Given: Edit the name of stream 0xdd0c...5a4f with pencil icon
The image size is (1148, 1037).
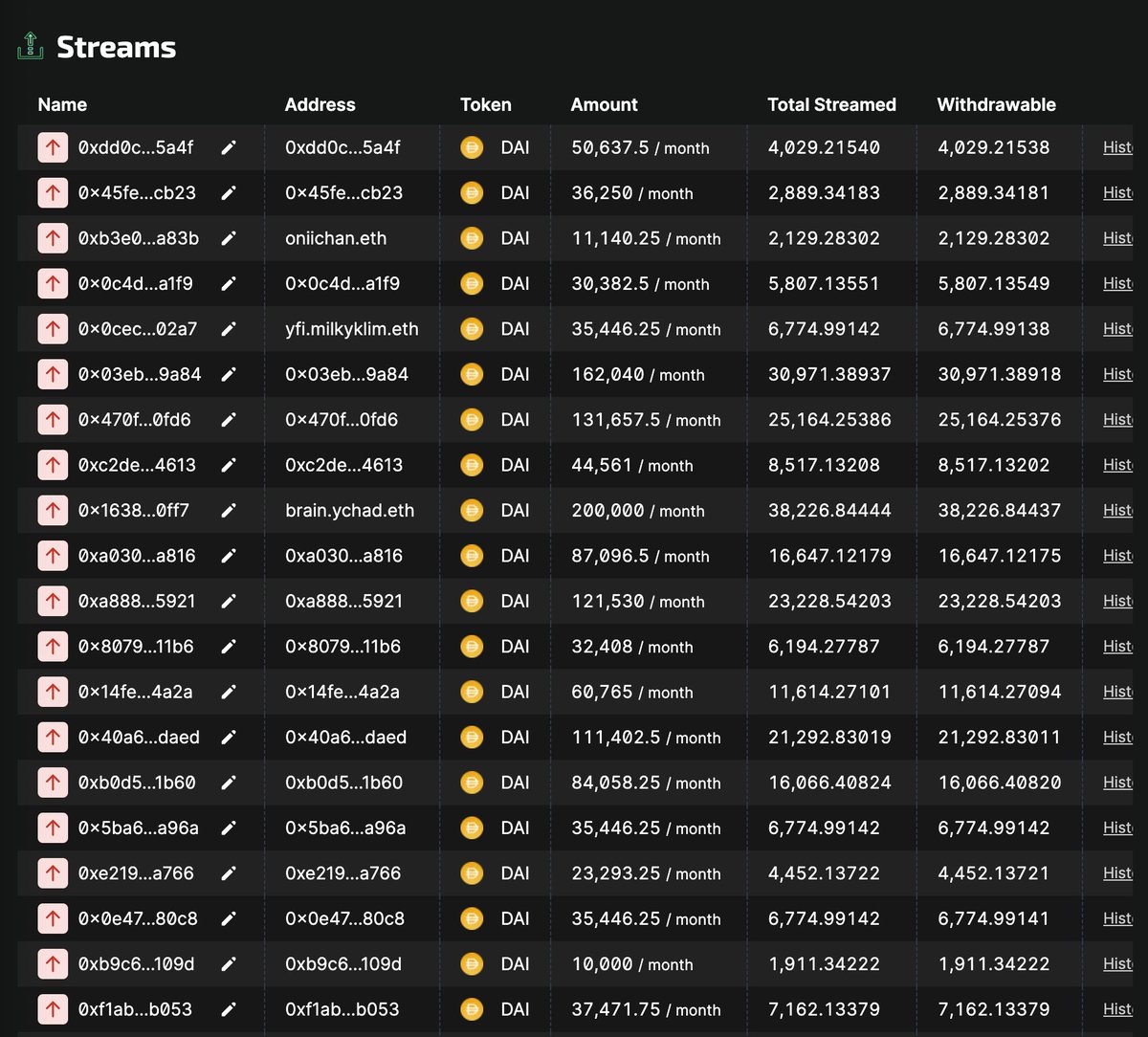Looking at the screenshot, I should [228, 147].
